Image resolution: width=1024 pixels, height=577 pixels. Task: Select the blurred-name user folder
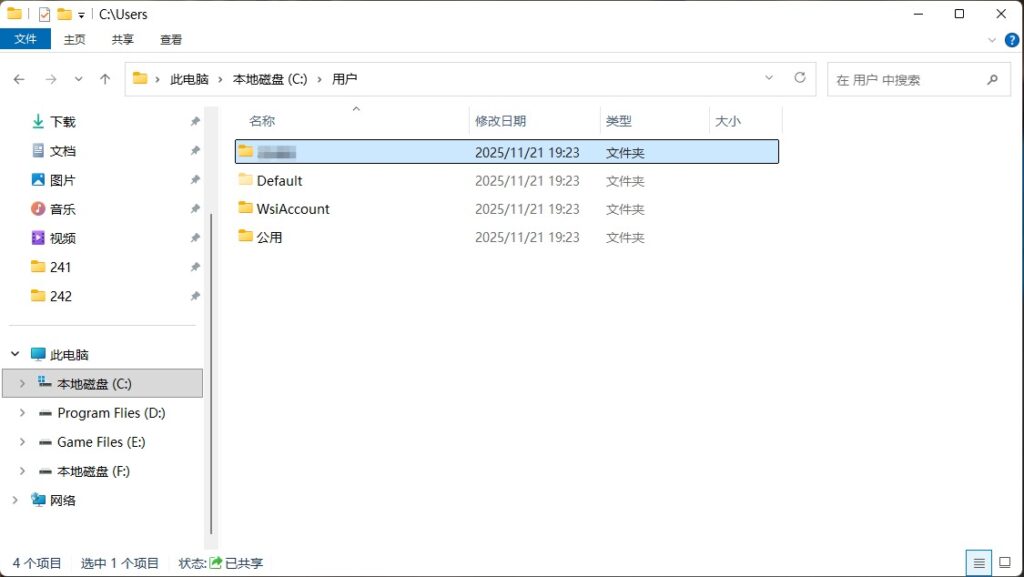pyautogui.click(x=507, y=152)
